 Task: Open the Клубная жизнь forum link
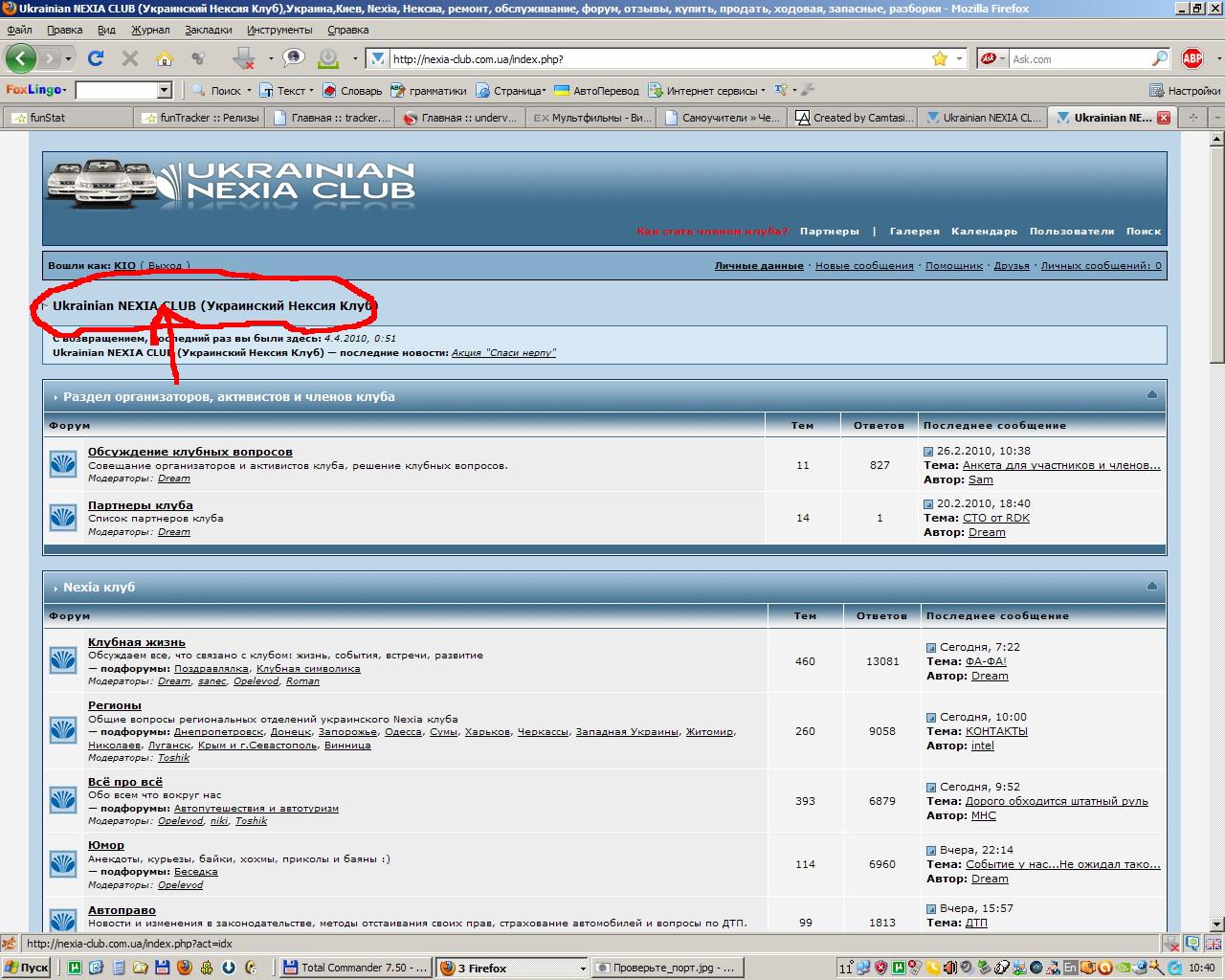(x=137, y=642)
